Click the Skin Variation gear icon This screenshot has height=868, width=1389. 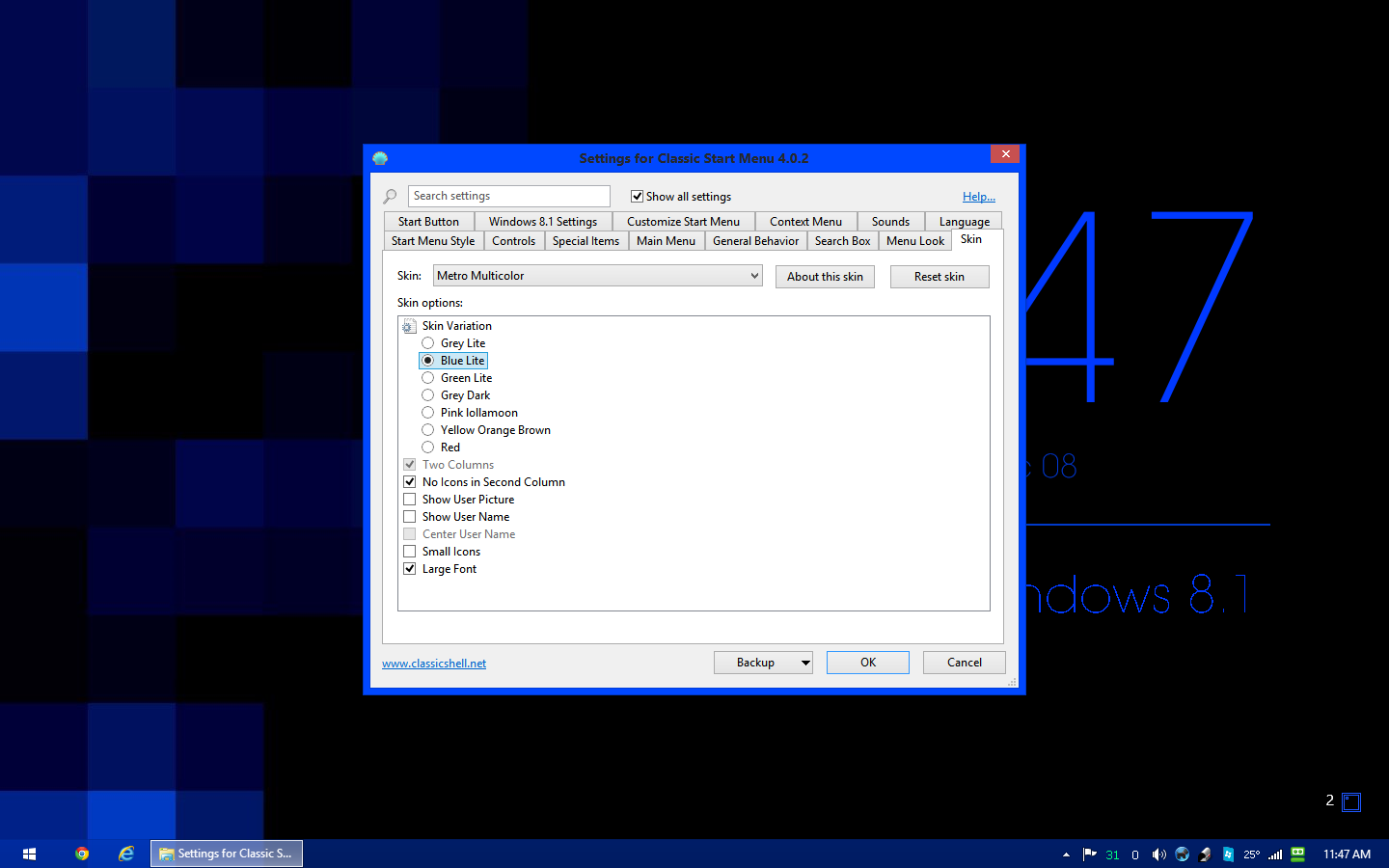[x=409, y=326]
